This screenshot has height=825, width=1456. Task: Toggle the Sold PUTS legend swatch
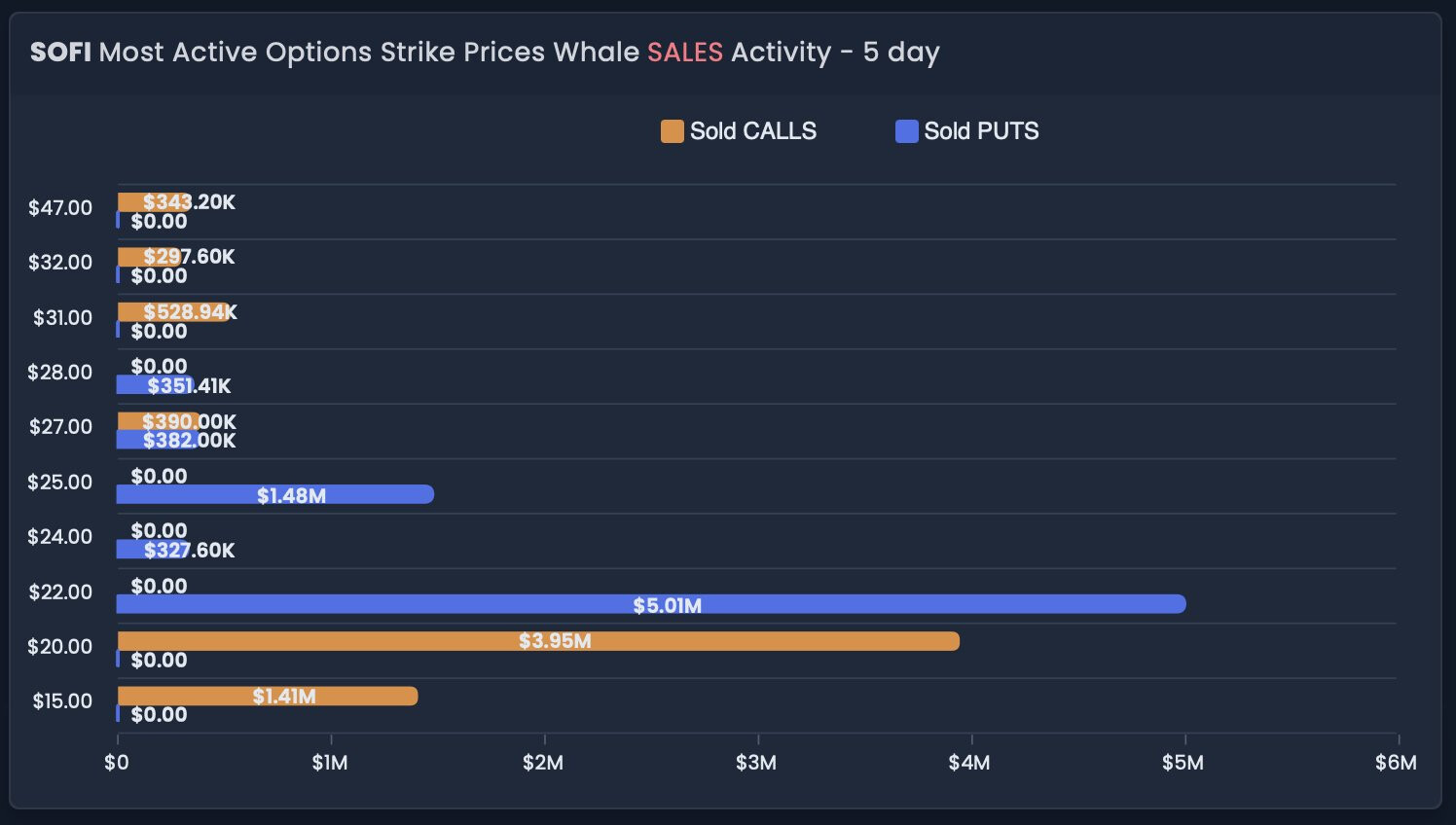(x=906, y=131)
